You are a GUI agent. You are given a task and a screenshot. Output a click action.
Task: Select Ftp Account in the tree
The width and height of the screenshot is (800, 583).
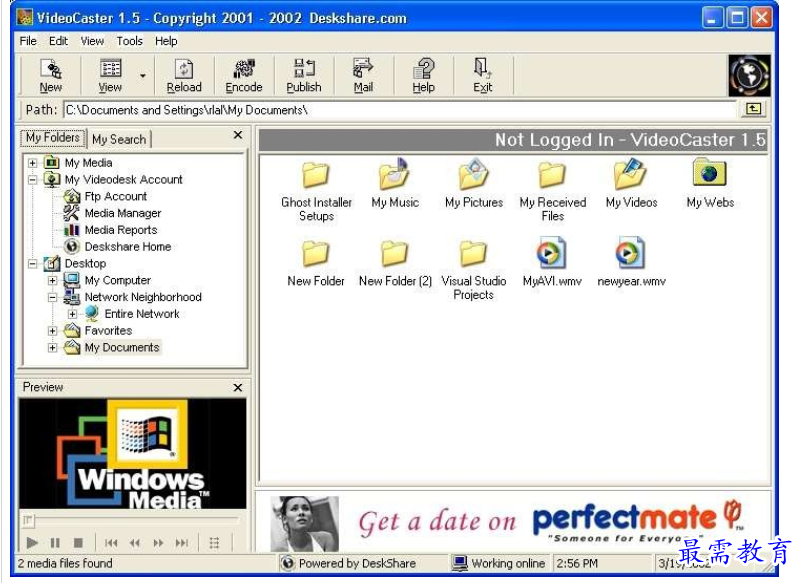tap(116, 196)
